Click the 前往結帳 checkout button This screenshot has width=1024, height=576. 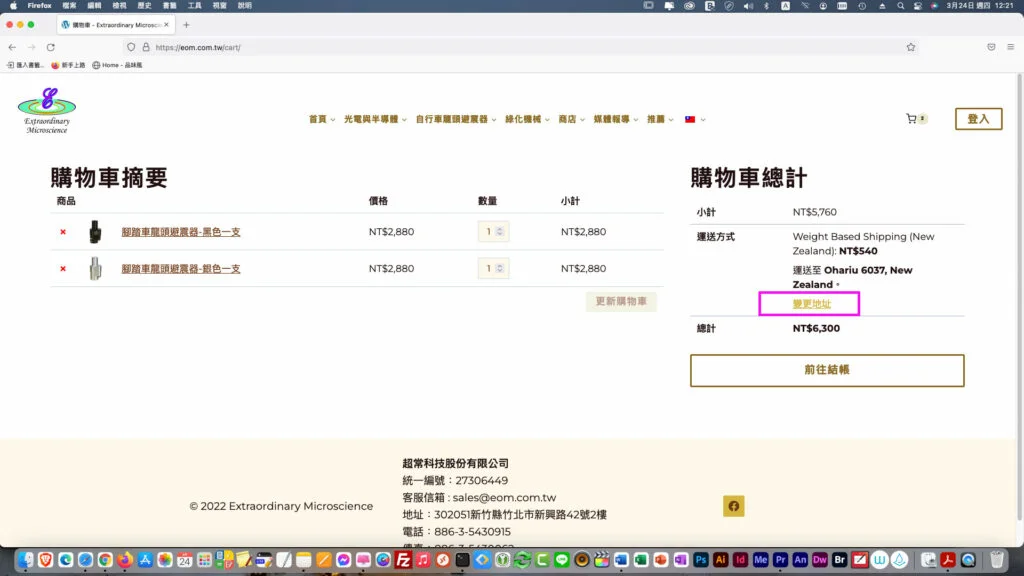tap(827, 370)
